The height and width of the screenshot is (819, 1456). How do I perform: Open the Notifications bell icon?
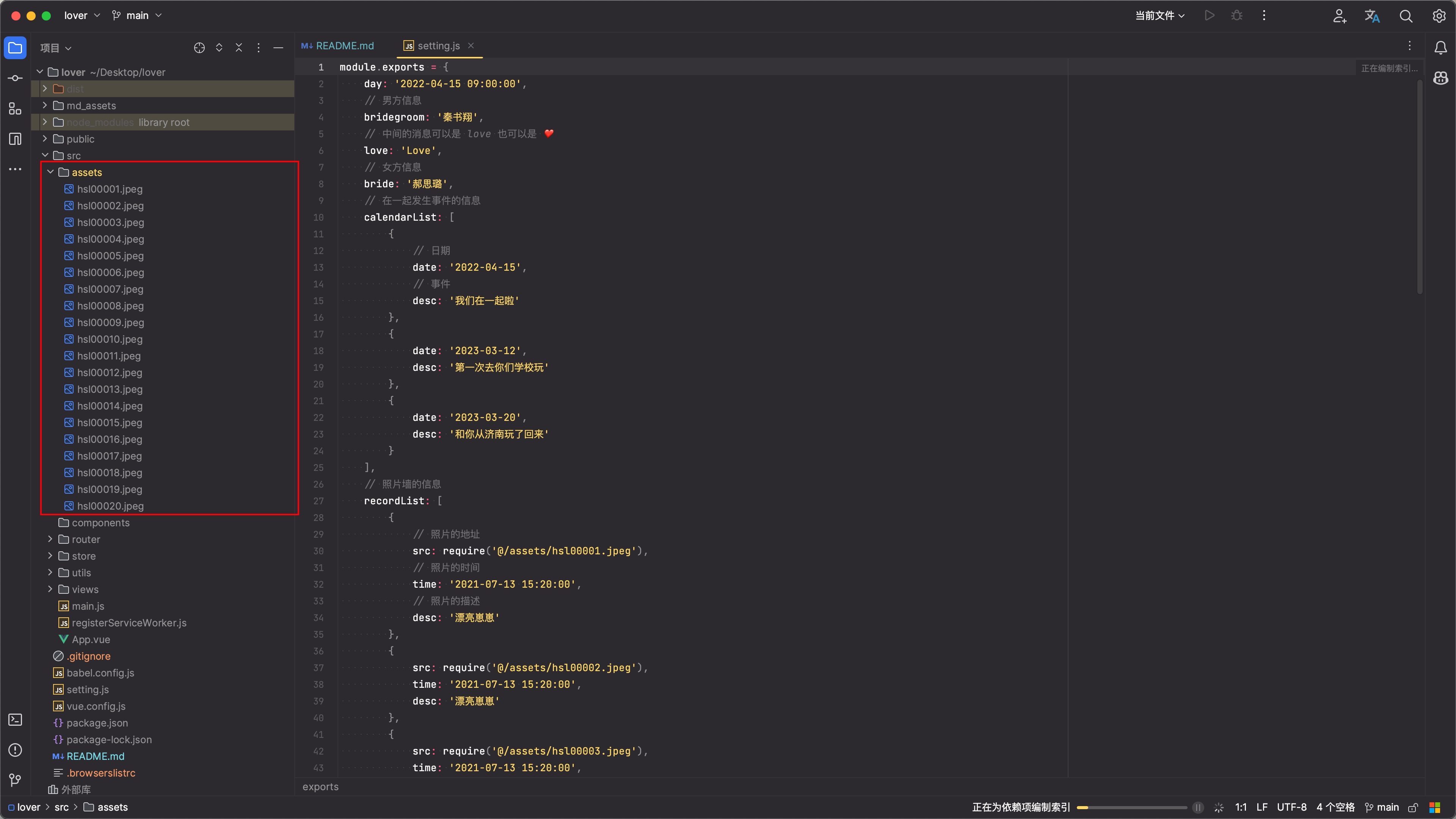tap(1440, 48)
